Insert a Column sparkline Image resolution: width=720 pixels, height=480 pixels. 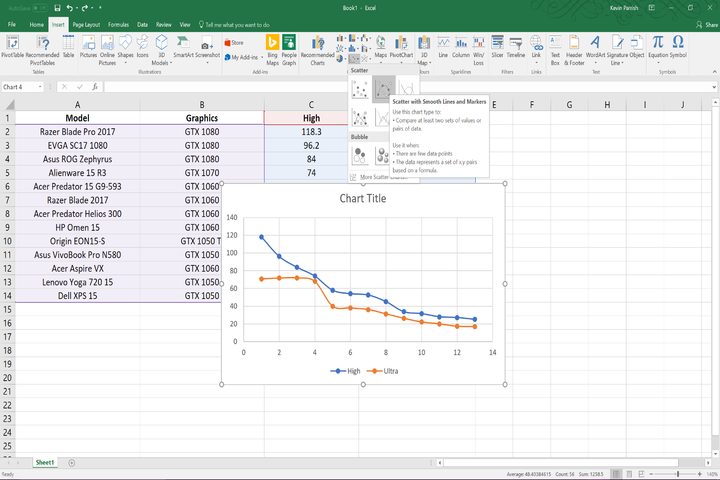coord(461,47)
